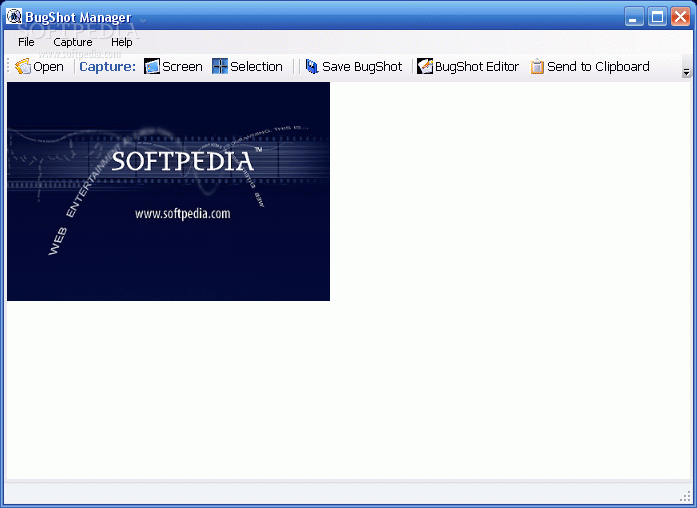Click the Selection capture icon
This screenshot has width=697, height=508.
[x=220, y=67]
